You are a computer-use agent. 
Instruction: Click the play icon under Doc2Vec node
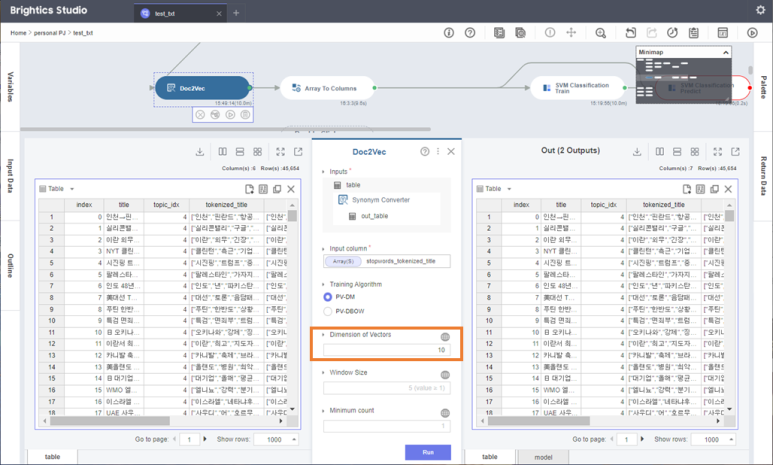click(230, 114)
